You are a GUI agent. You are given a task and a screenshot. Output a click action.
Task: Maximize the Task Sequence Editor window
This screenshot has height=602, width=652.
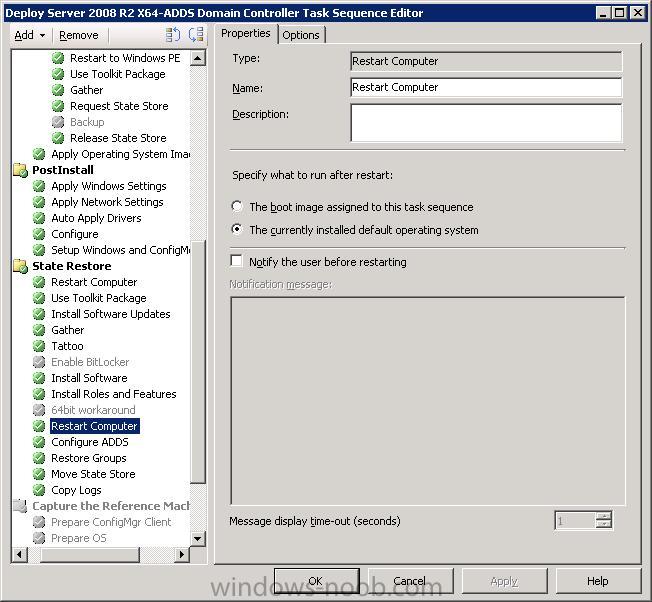coord(619,13)
